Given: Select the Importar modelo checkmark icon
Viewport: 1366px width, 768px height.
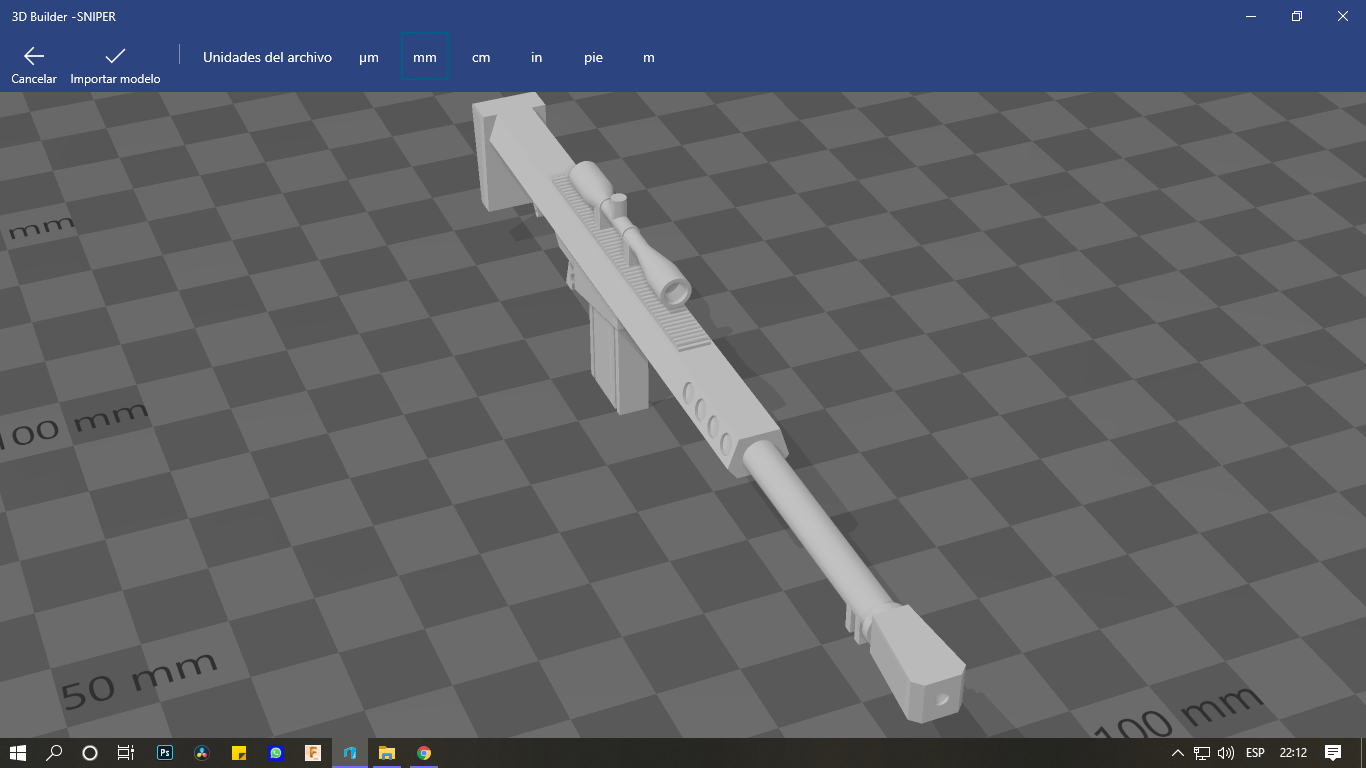Looking at the screenshot, I should [x=115, y=57].
